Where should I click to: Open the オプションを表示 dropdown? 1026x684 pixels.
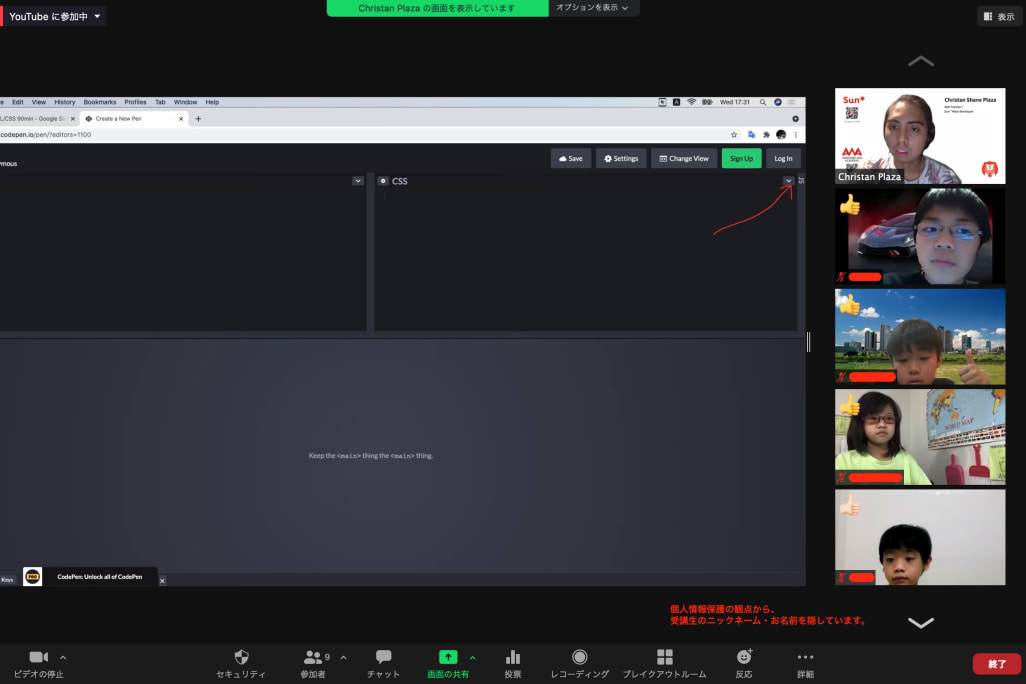click(x=592, y=8)
